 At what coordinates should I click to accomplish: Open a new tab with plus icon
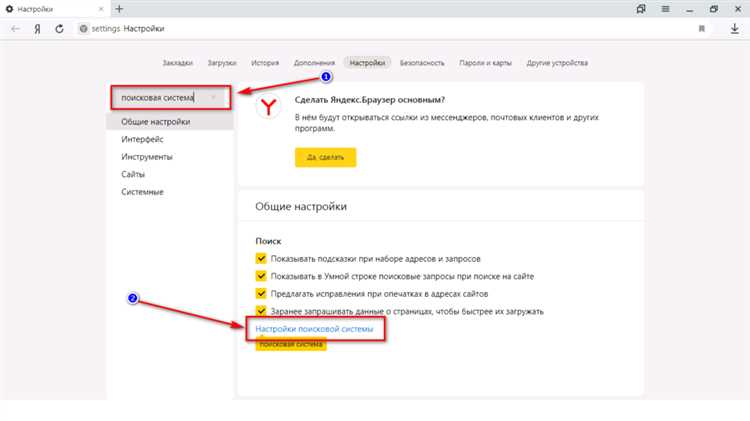[x=119, y=9]
